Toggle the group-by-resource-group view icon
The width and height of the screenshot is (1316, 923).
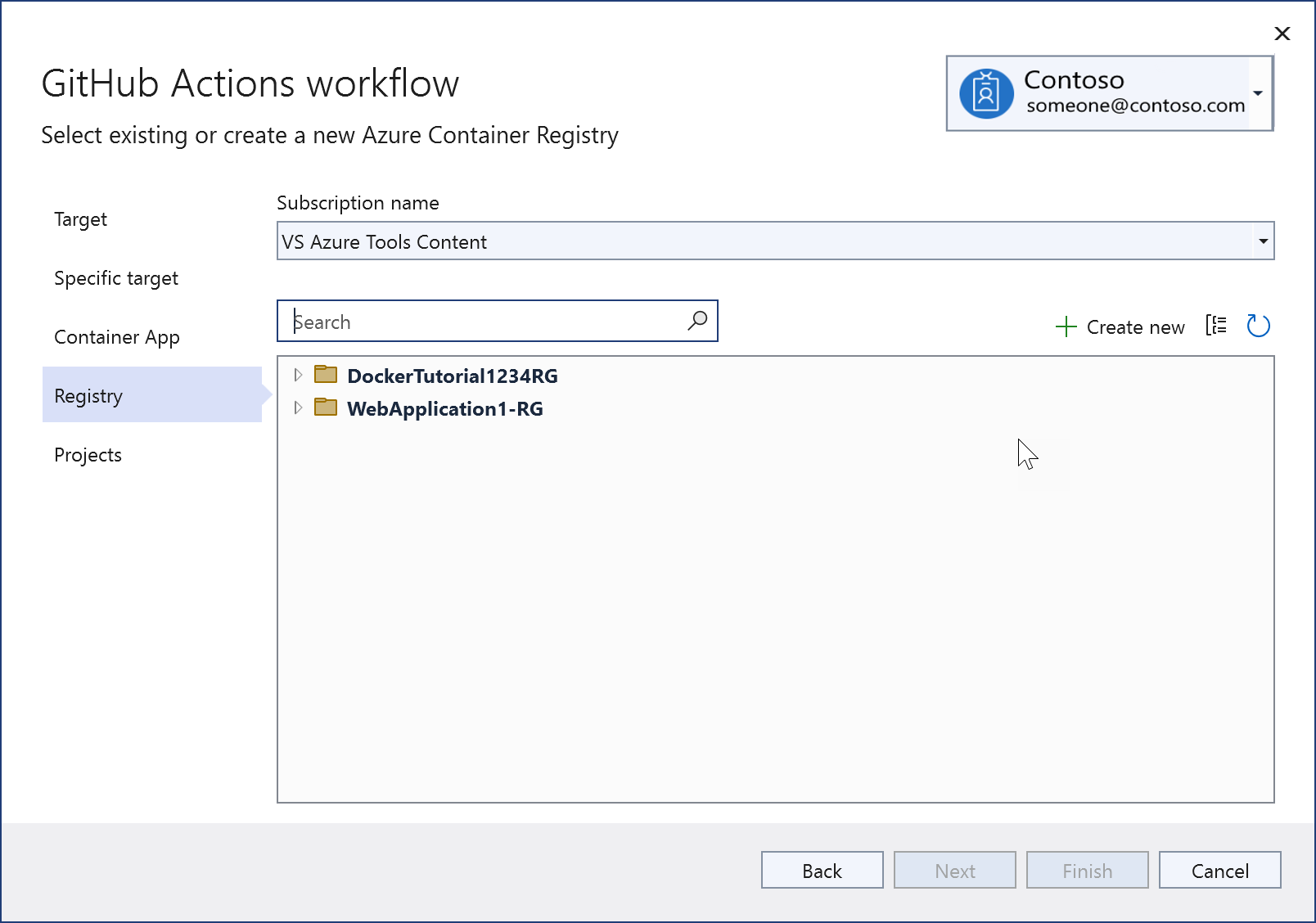coord(1217,325)
